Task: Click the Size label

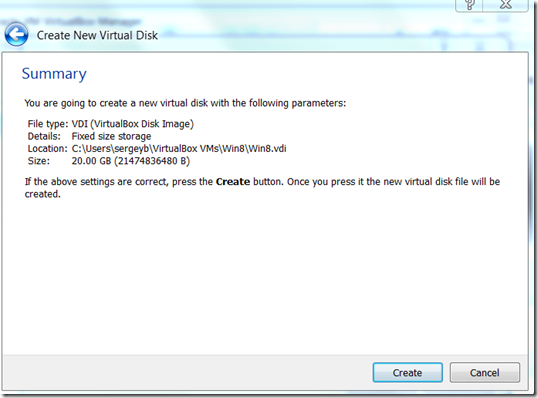Action: point(38,161)
